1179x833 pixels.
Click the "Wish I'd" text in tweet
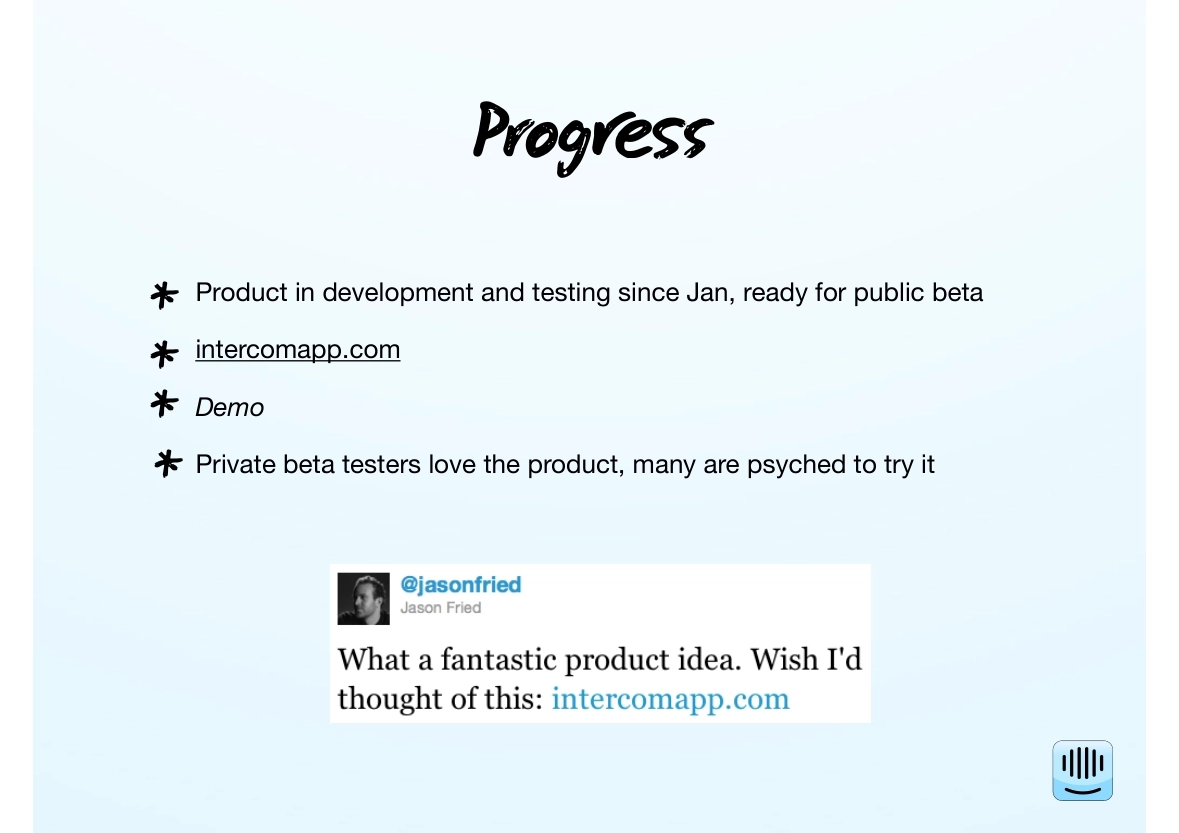pyautogui.click(x=806, y=660)
